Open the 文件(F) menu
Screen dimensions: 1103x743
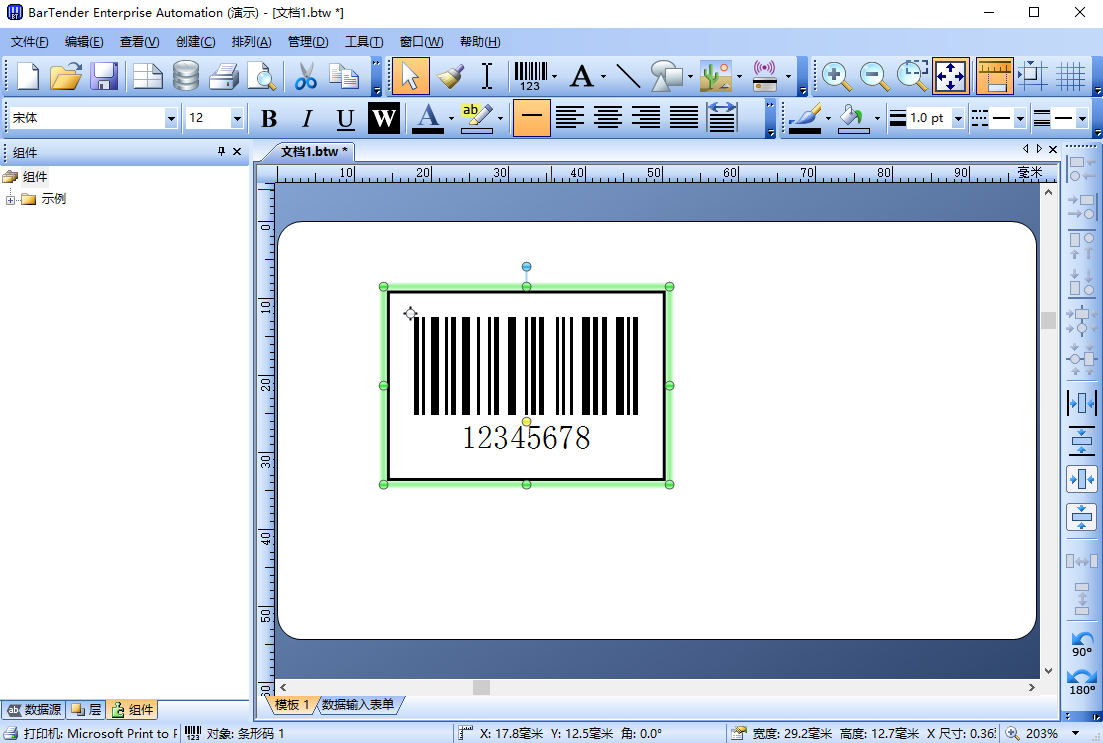[30, 42]
